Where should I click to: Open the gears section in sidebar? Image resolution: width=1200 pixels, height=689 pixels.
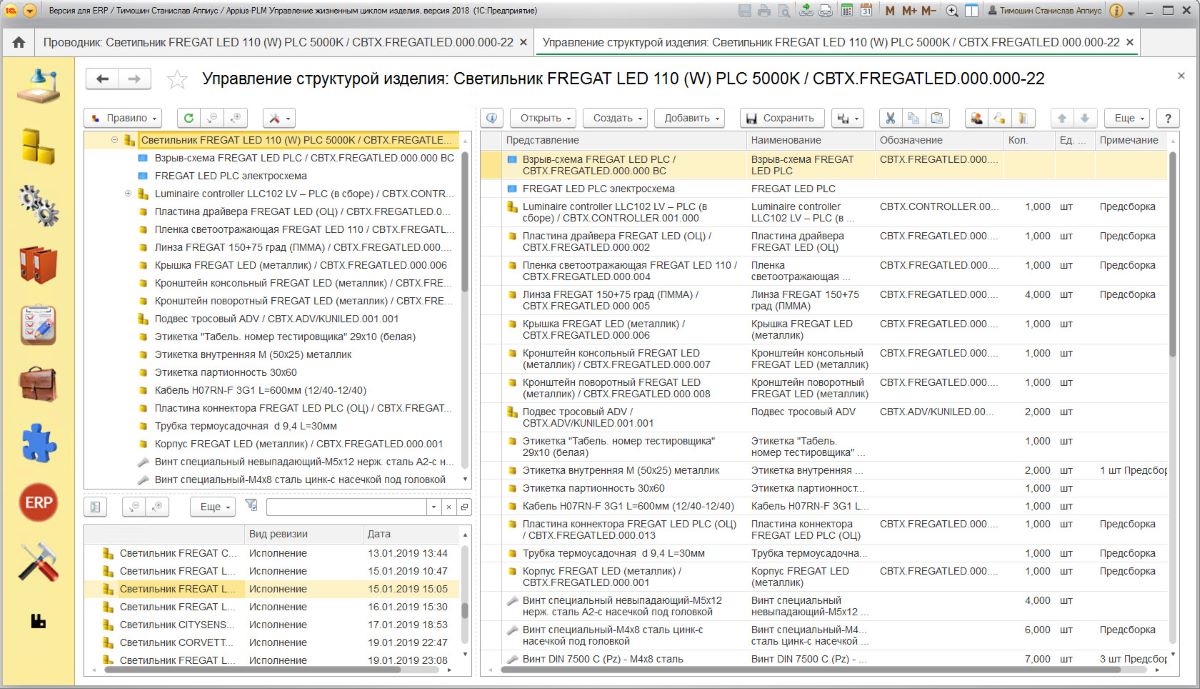tap(38, 205)
